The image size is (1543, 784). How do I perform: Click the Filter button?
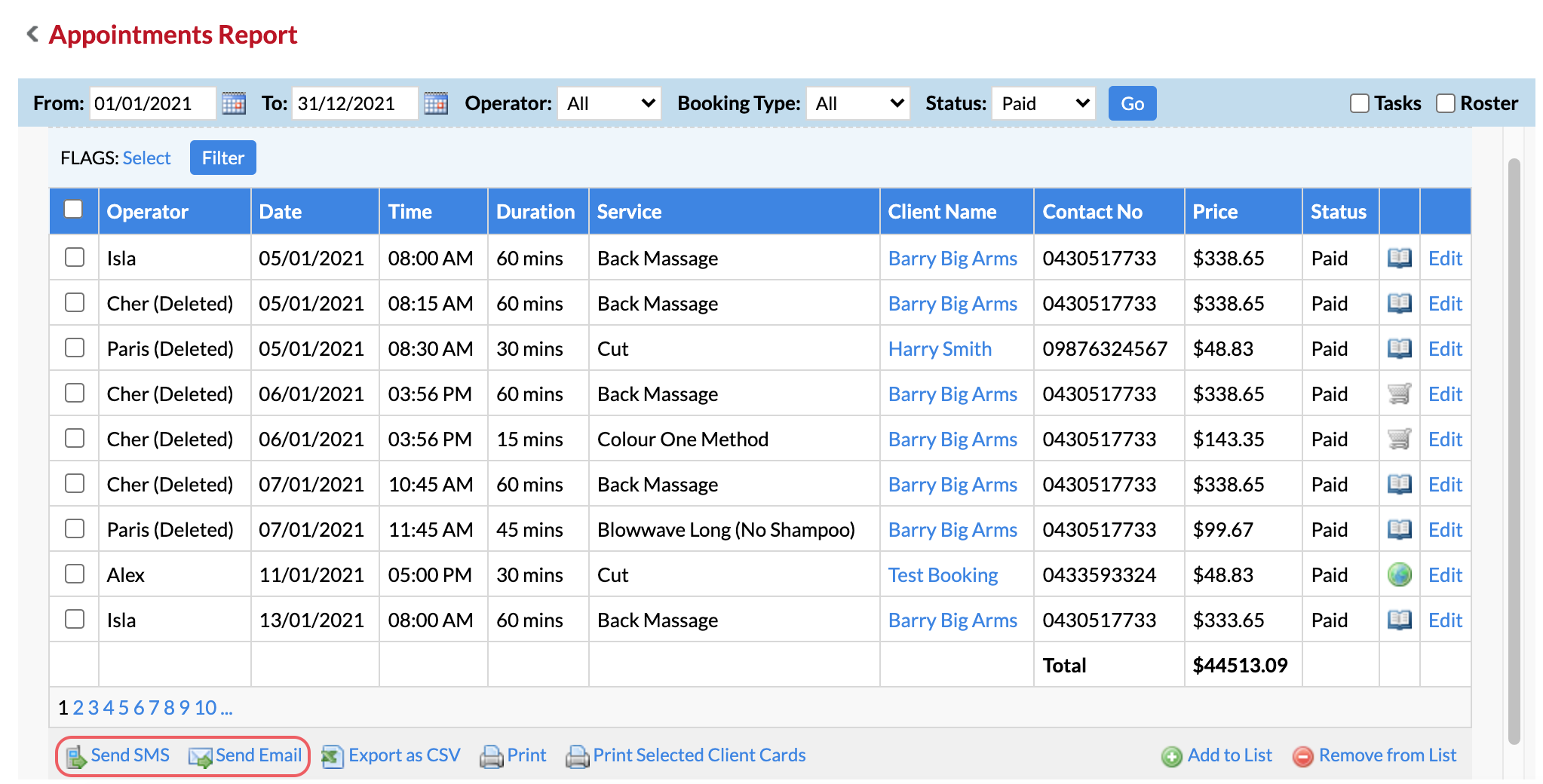pyautogui.click(x=223, y=158)
